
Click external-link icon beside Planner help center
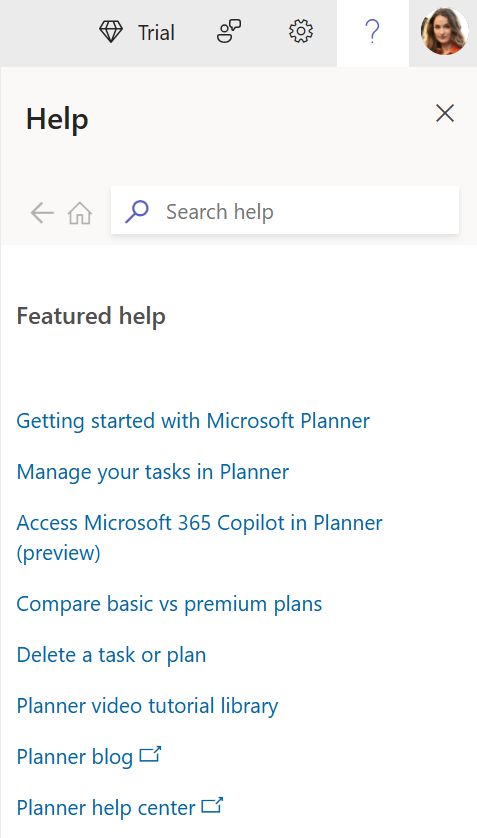[x=212, y=805]
